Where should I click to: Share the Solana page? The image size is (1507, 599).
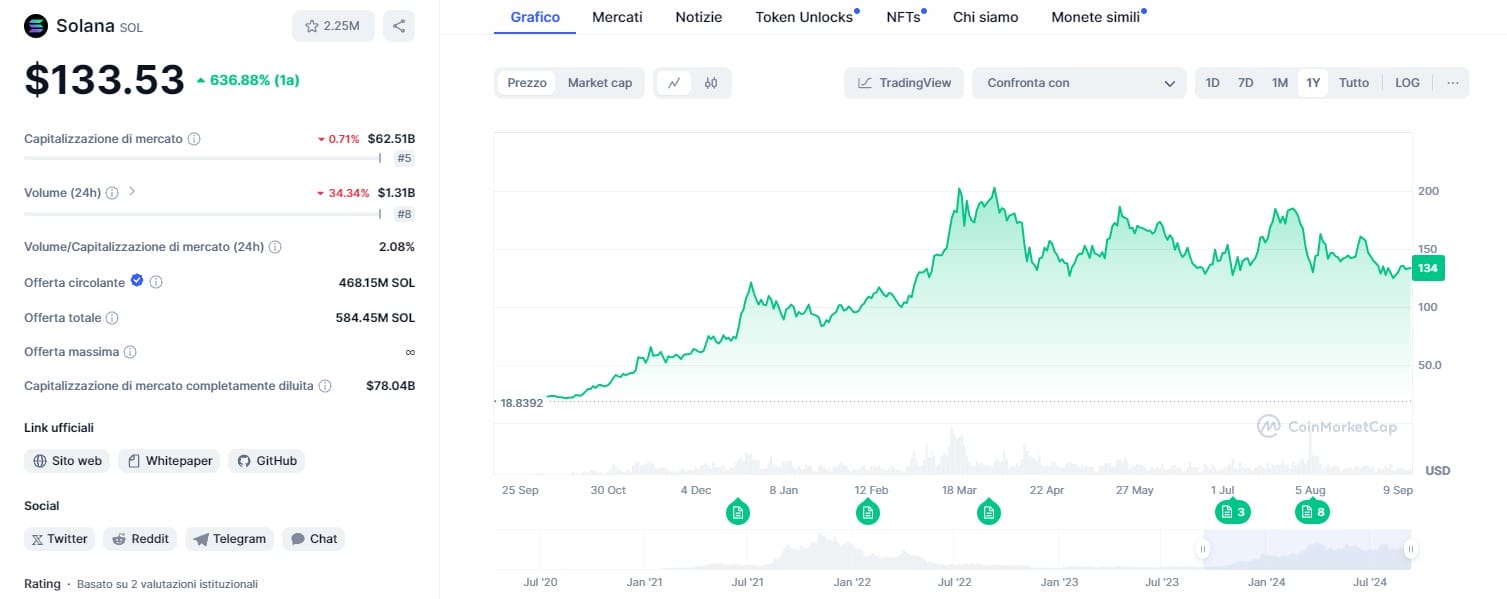pos(399,26)
